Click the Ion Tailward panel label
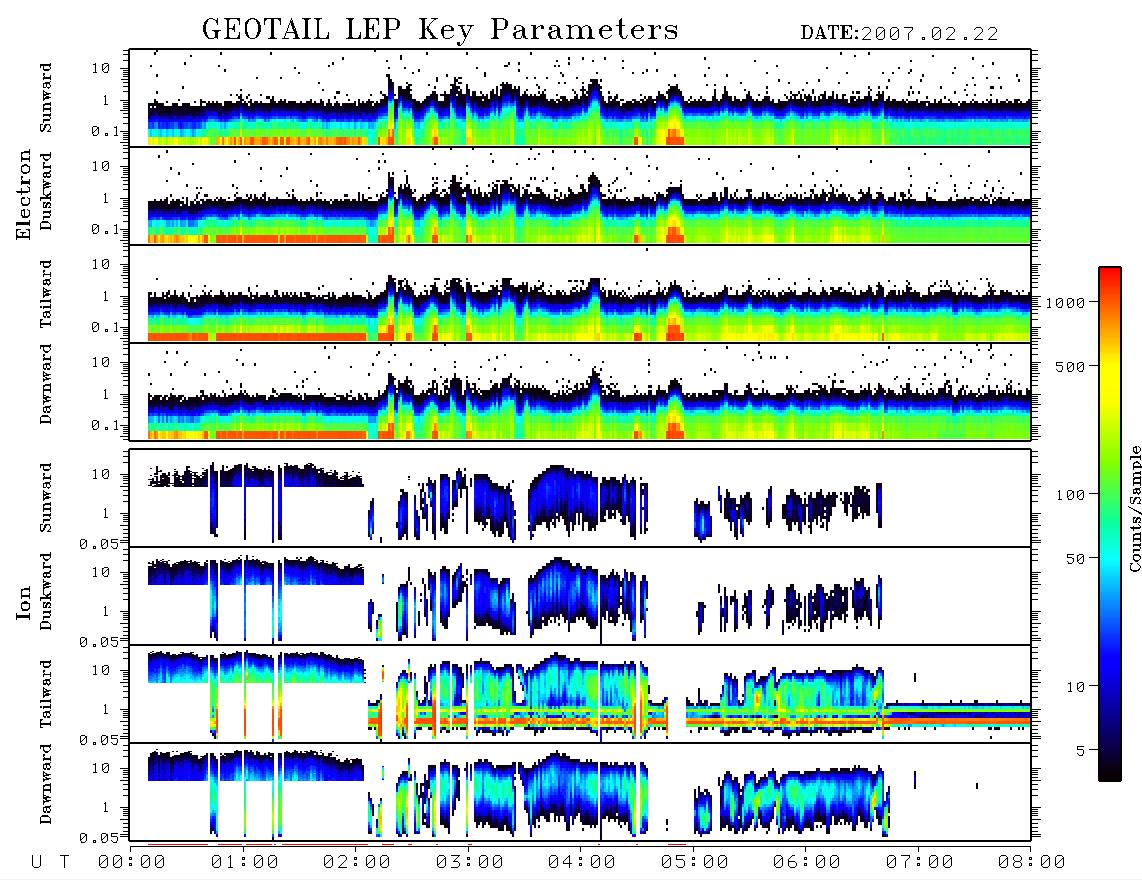This screenshot has height=880, width=1142. pos(46,694)
